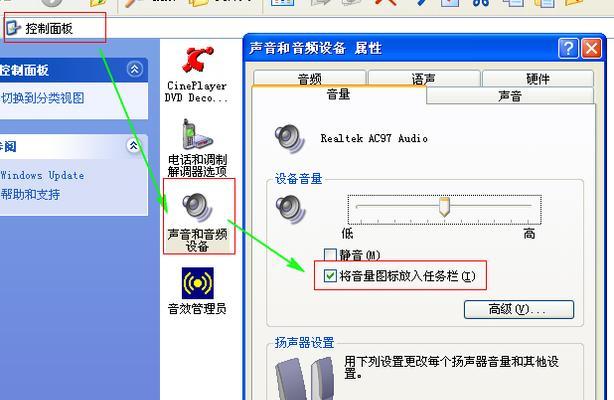Click the 控制面板 icon in address bar
Viewport: 614px width, 400px height.
point(12,28)
